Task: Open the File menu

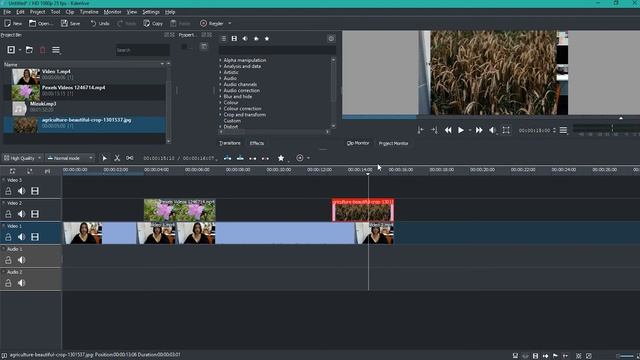Action: click(x=7, y=12)
